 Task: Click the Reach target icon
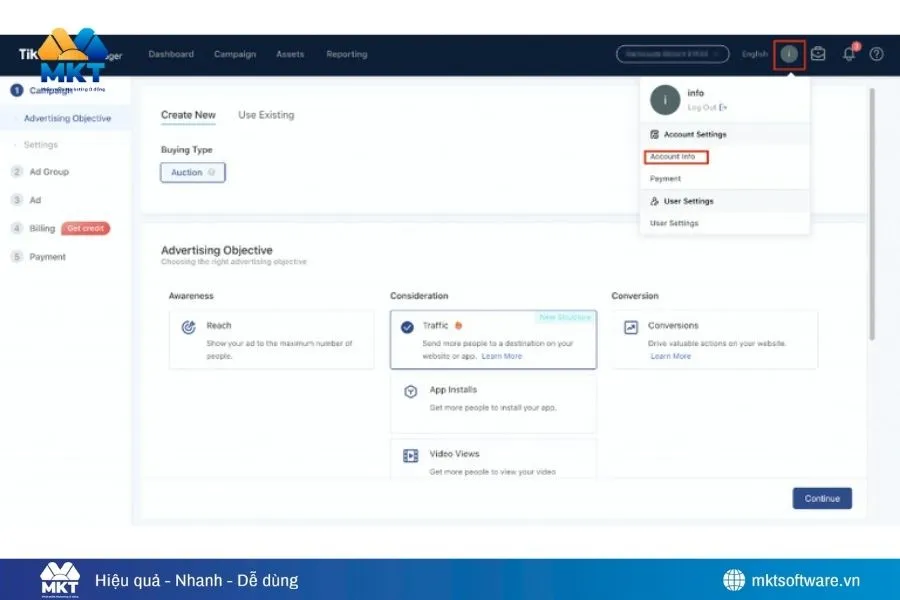[x=188, y=327]
